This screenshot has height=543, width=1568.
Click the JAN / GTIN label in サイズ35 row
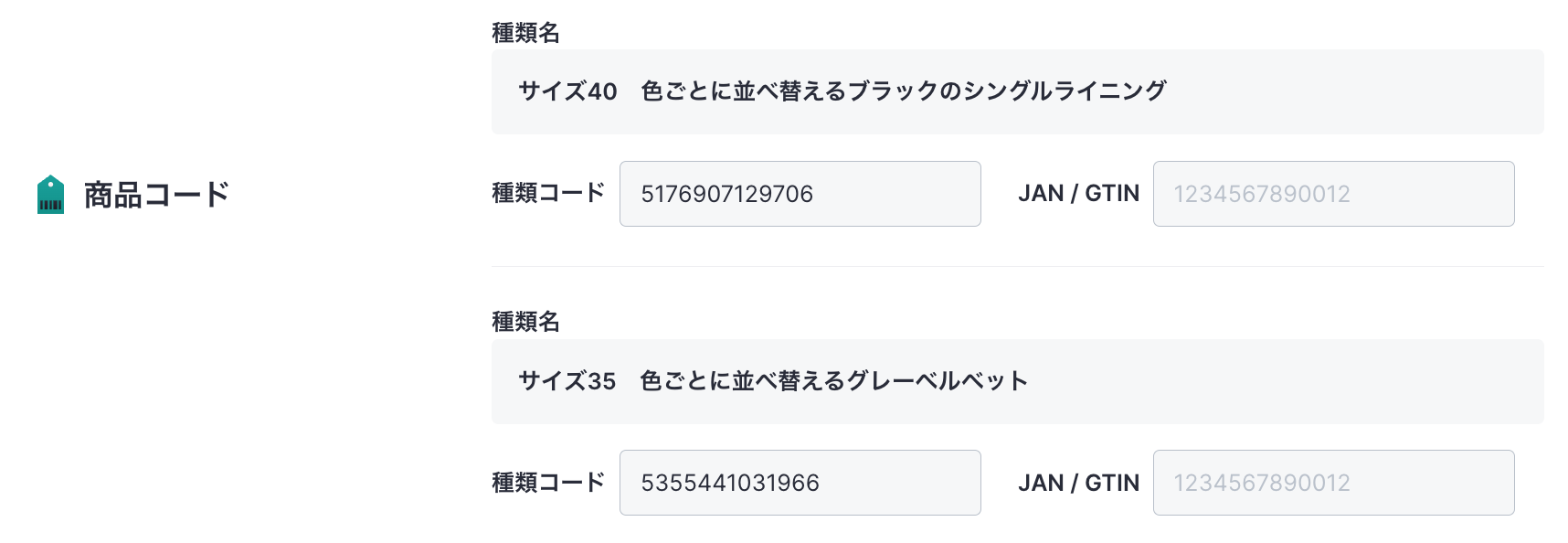[x=1079, y=483]
